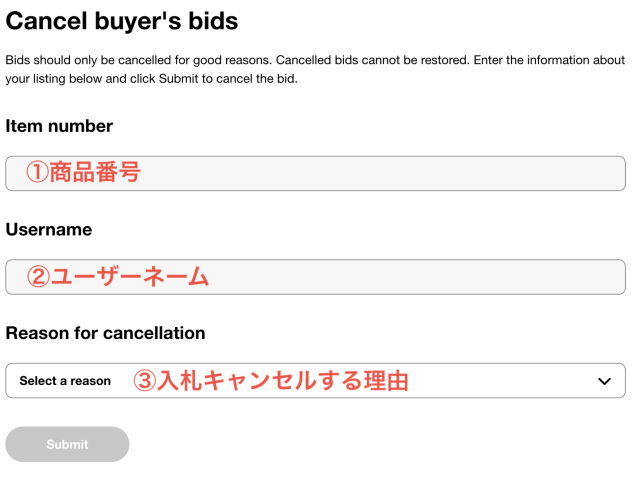Click the "Select a reason" placeholder text
The height and width of the screenshot is (477, 640).
pos(65,381)
